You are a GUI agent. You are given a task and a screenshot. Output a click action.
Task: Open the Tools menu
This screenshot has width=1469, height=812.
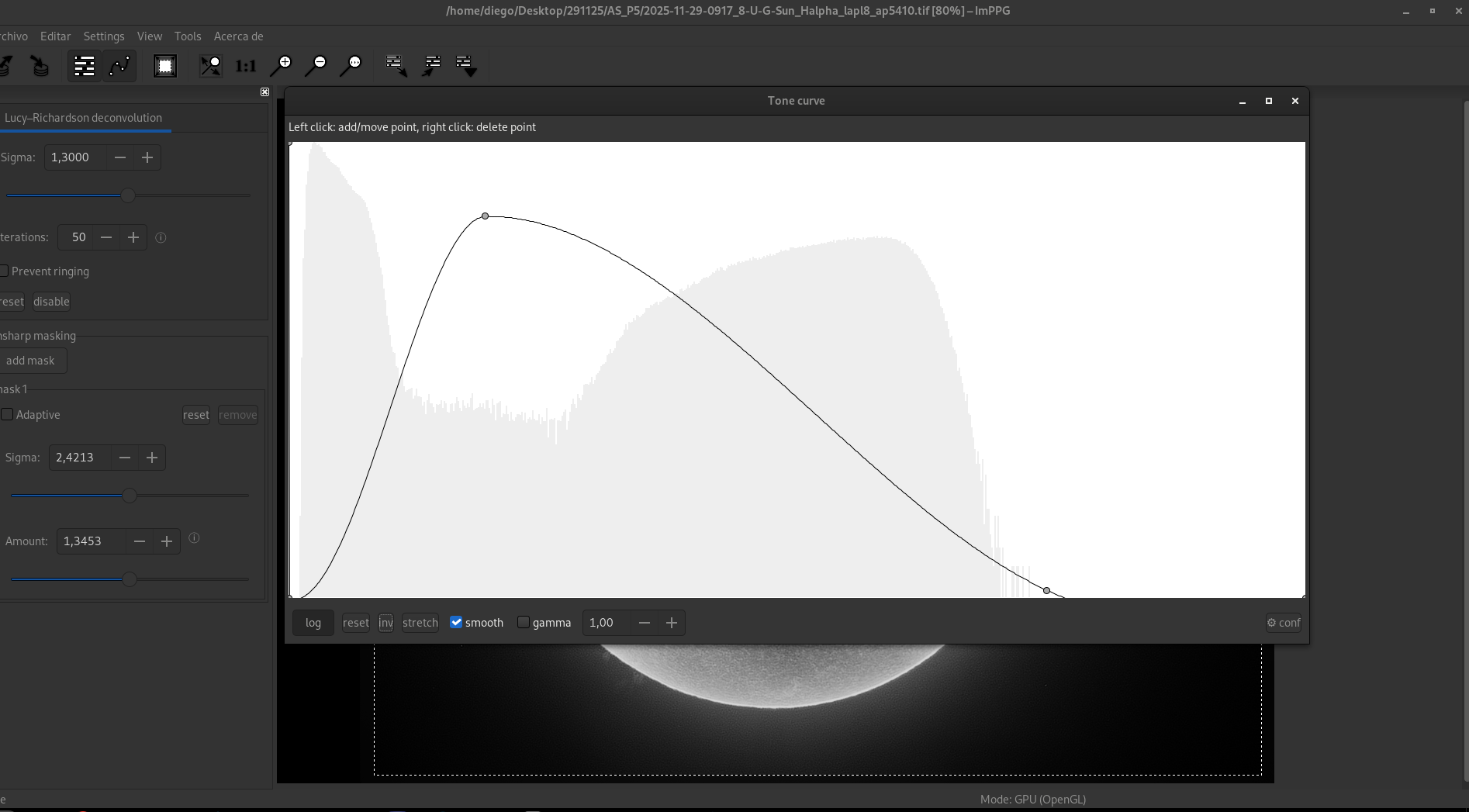tap(188, 36)
